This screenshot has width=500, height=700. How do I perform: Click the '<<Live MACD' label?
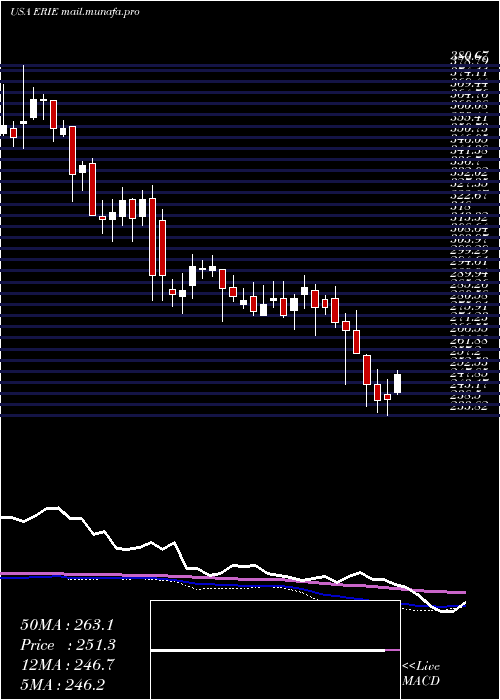point(421,674)
